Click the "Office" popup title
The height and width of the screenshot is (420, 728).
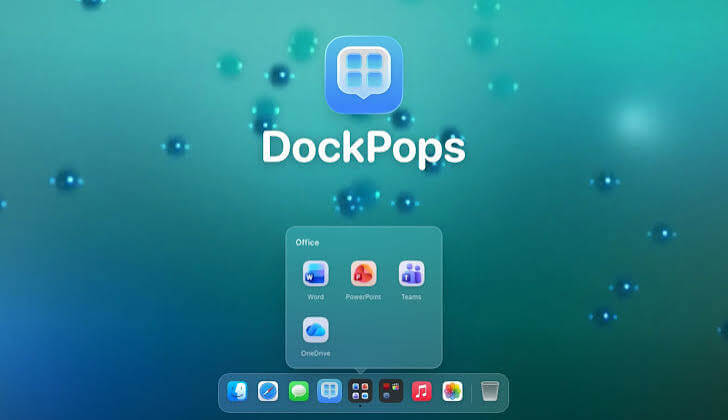click(x=307, y=242)
